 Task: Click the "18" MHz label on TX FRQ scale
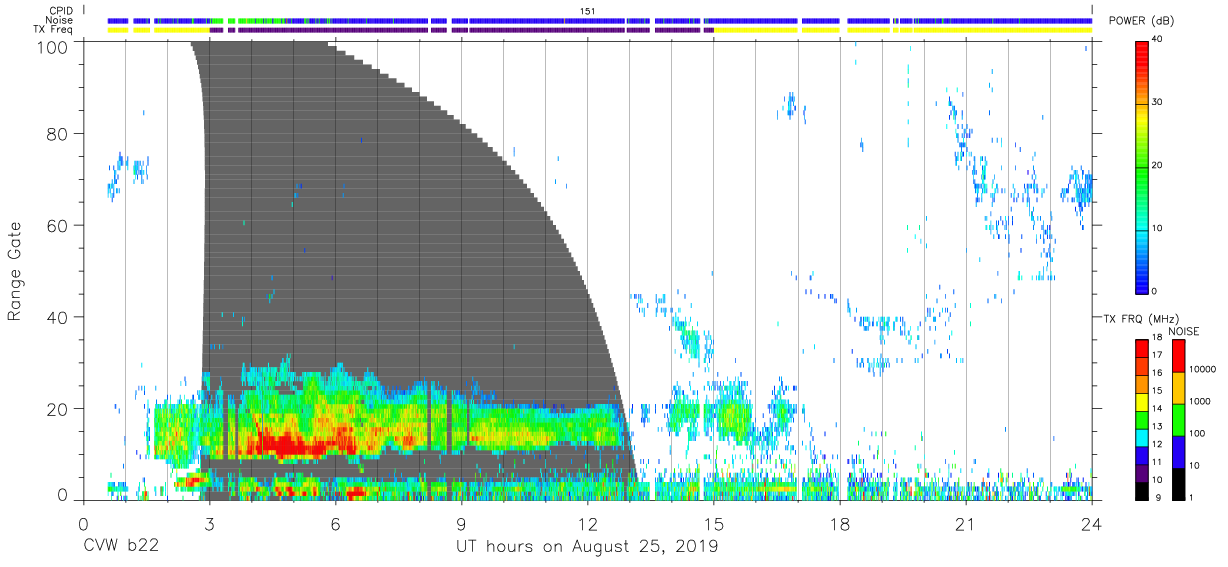(1159, 339)
